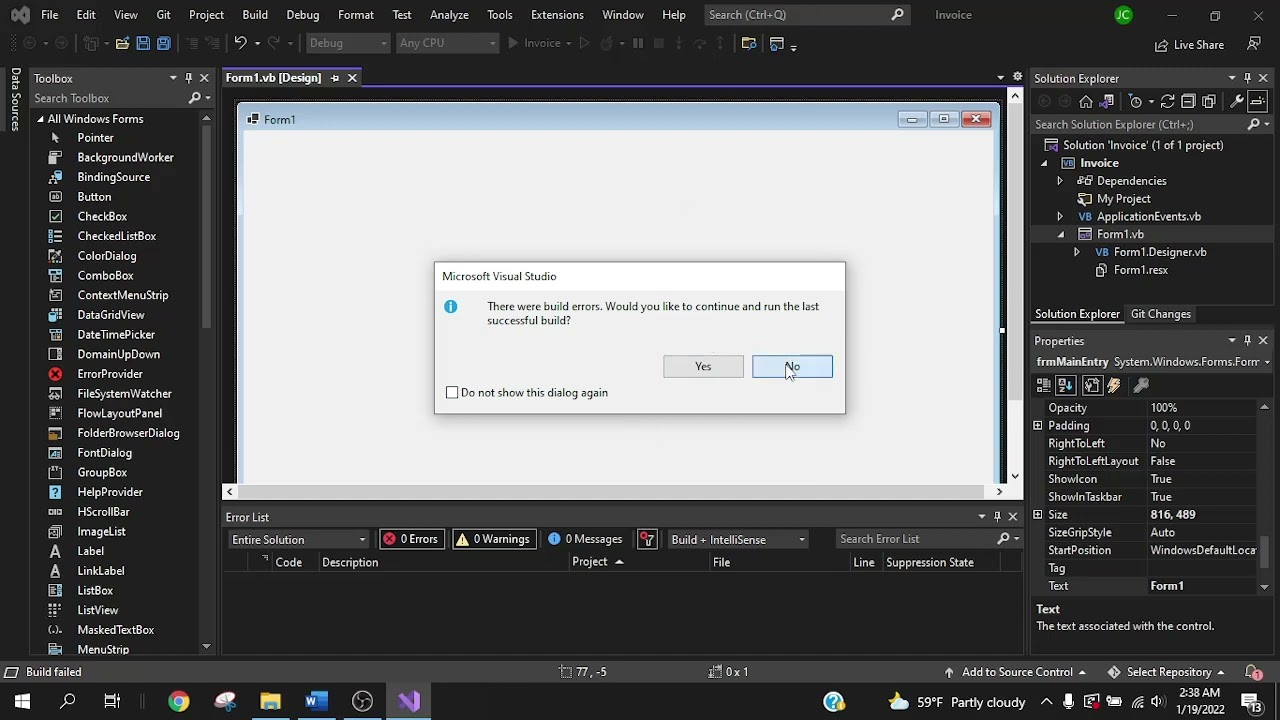
Task: Click the Save All icon in the toolbar
Action: (164, 44)
